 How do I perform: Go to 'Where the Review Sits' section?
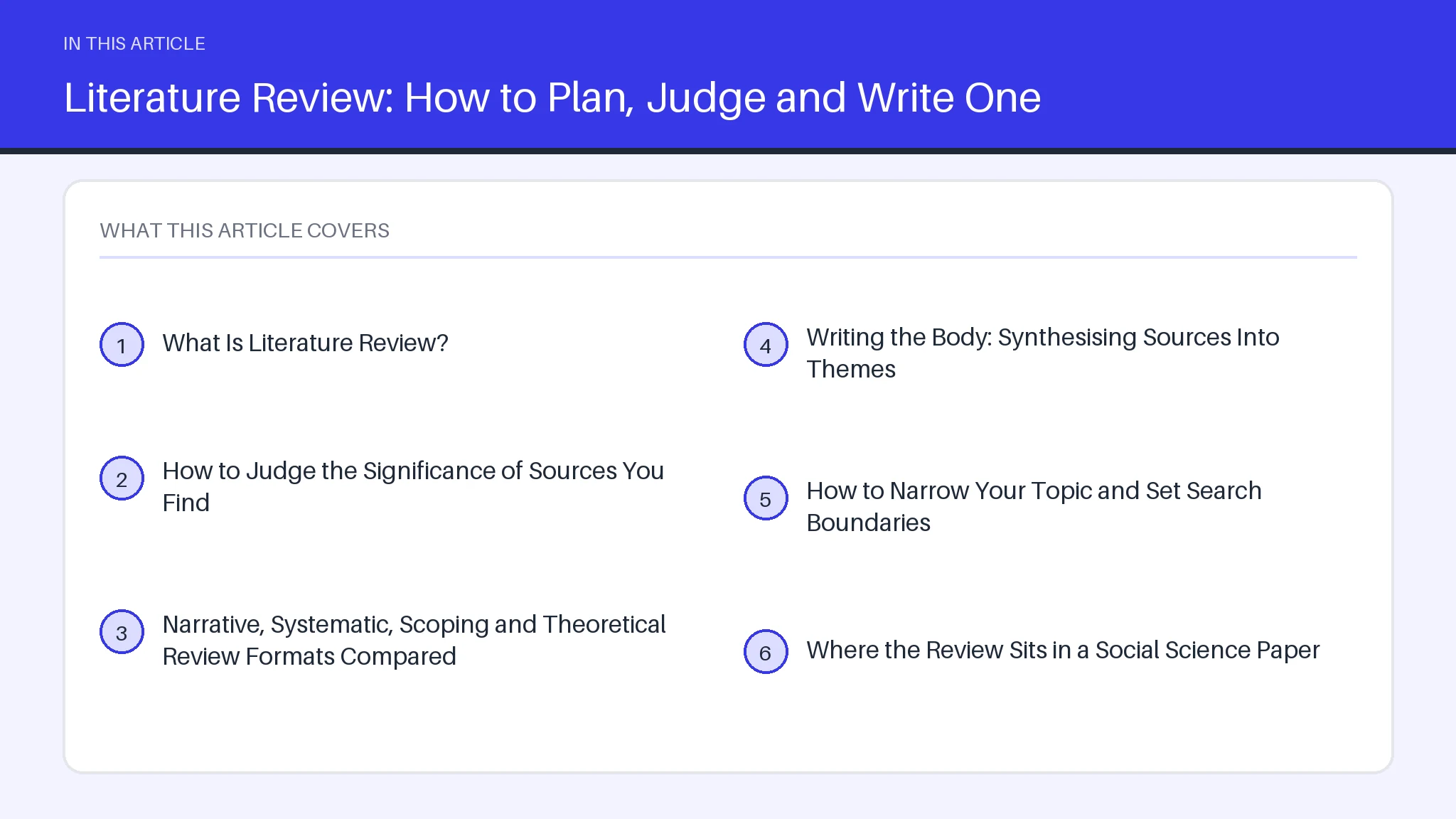point(1063,651)
